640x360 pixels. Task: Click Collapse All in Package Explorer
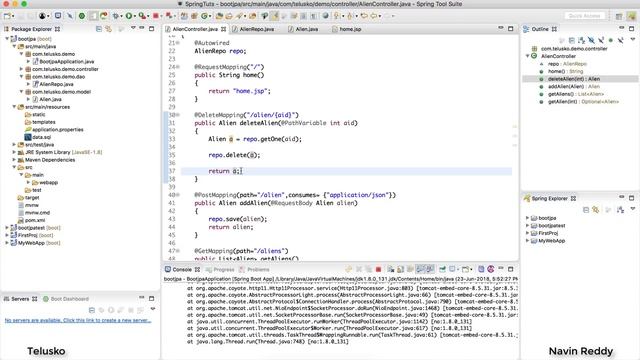[x=99, y=29]
